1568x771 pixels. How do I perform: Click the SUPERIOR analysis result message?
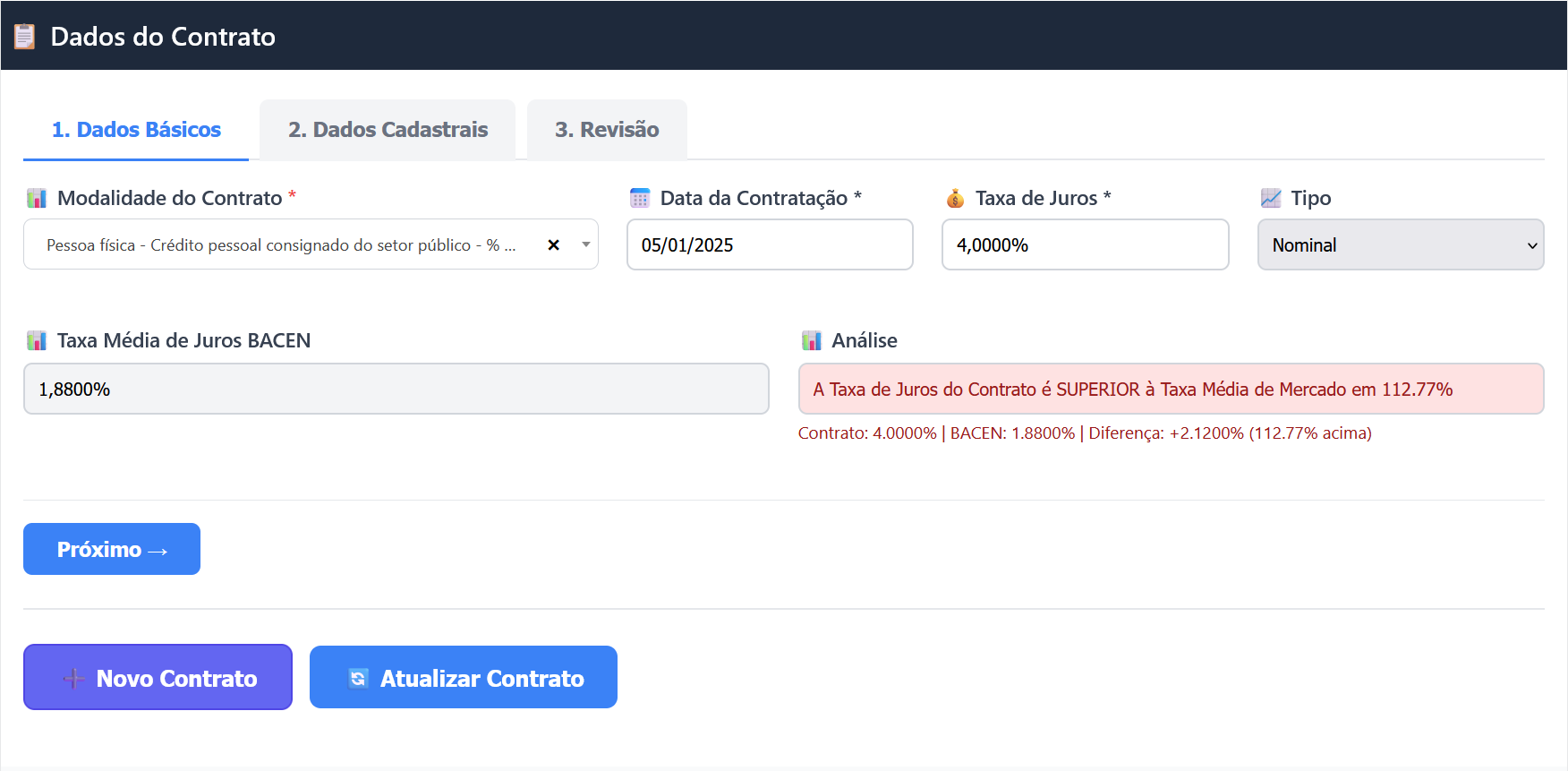coord(1172,389)
